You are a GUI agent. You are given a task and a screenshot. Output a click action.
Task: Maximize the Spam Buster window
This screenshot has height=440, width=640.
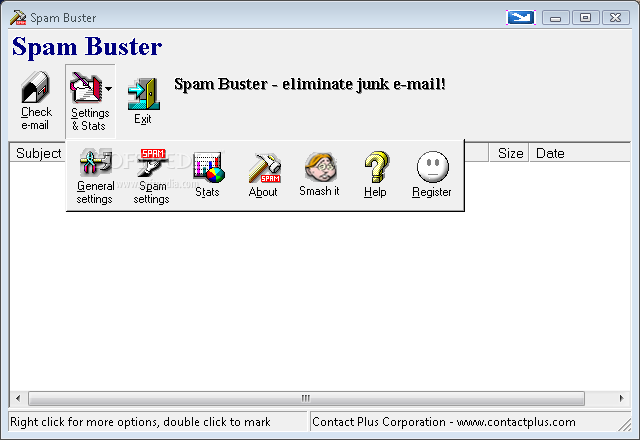coord(586,18)
